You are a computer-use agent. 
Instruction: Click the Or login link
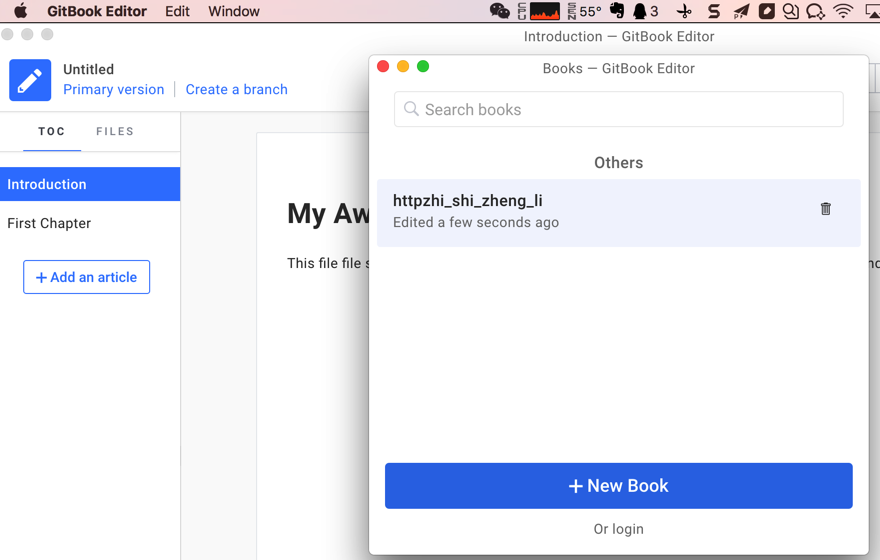point(618,529)
